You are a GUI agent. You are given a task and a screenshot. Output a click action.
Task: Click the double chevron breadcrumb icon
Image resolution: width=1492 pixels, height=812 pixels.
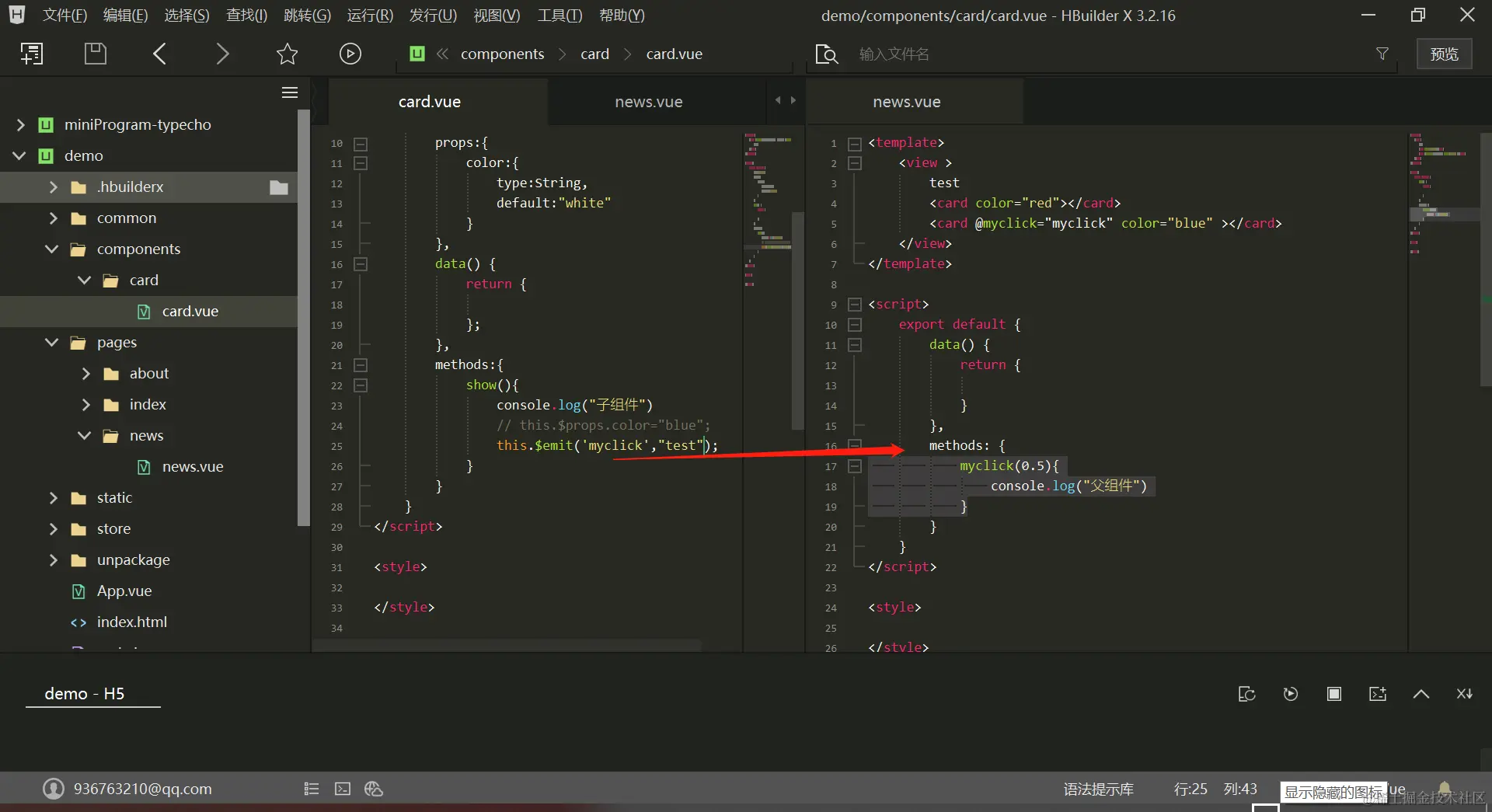[442, 54]
